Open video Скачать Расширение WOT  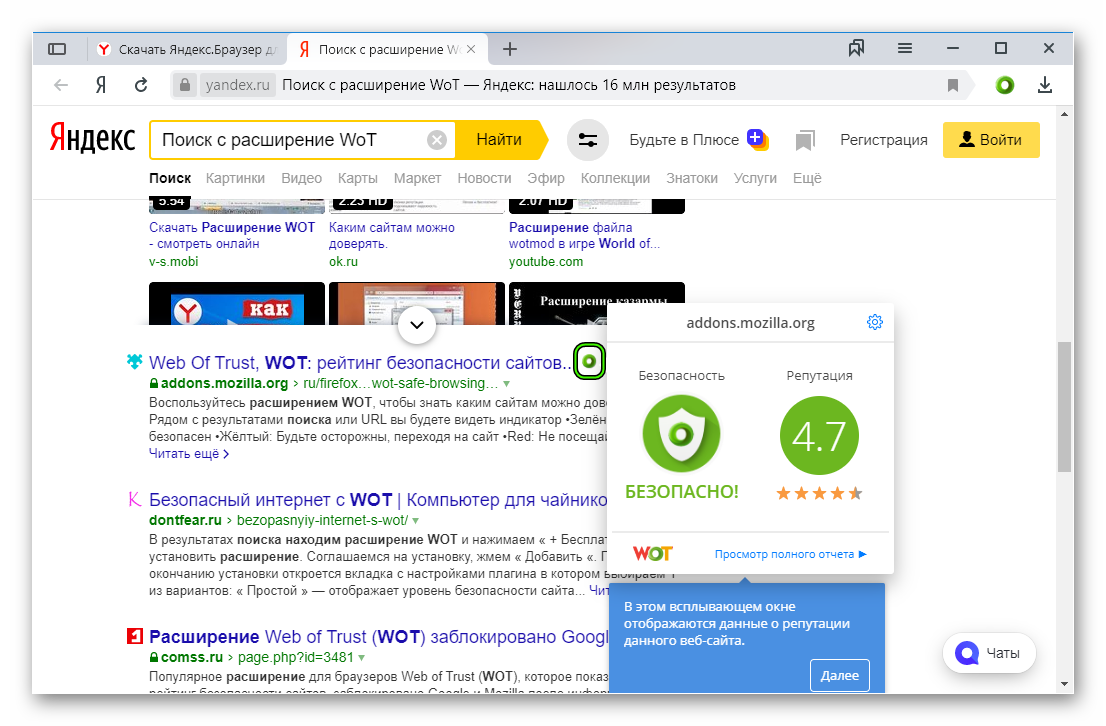(232, 236)
